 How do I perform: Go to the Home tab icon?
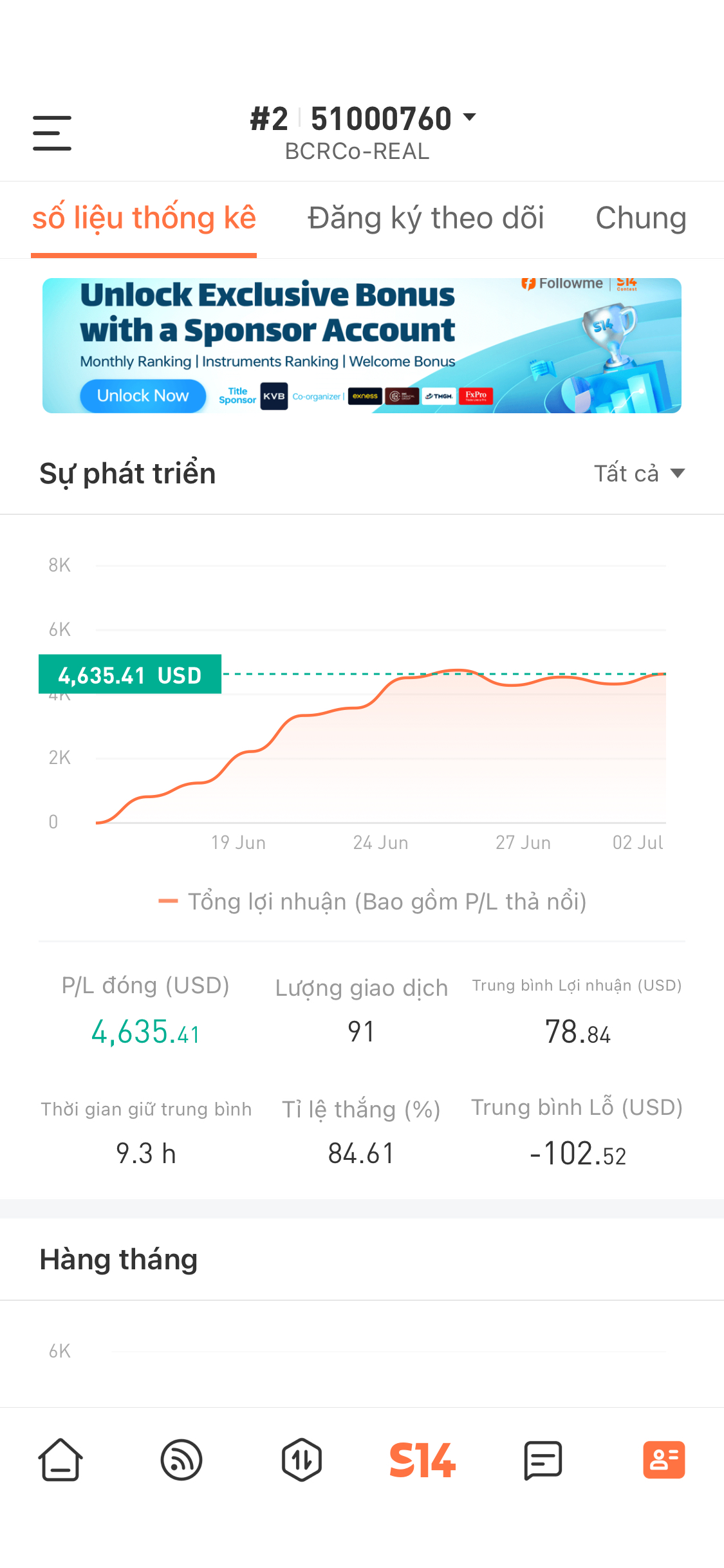60,1460
